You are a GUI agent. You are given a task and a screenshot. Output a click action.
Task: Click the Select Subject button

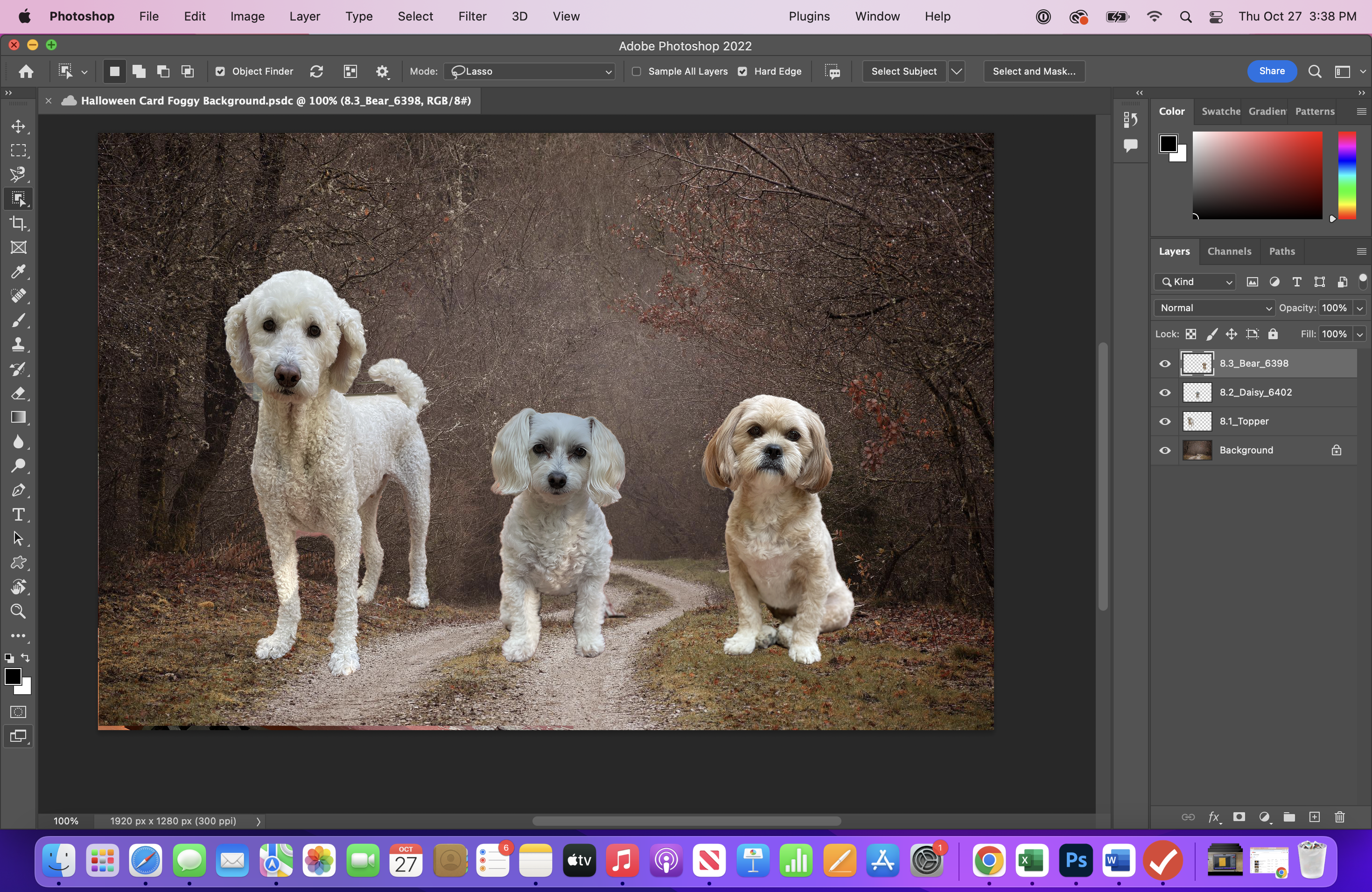903,71
